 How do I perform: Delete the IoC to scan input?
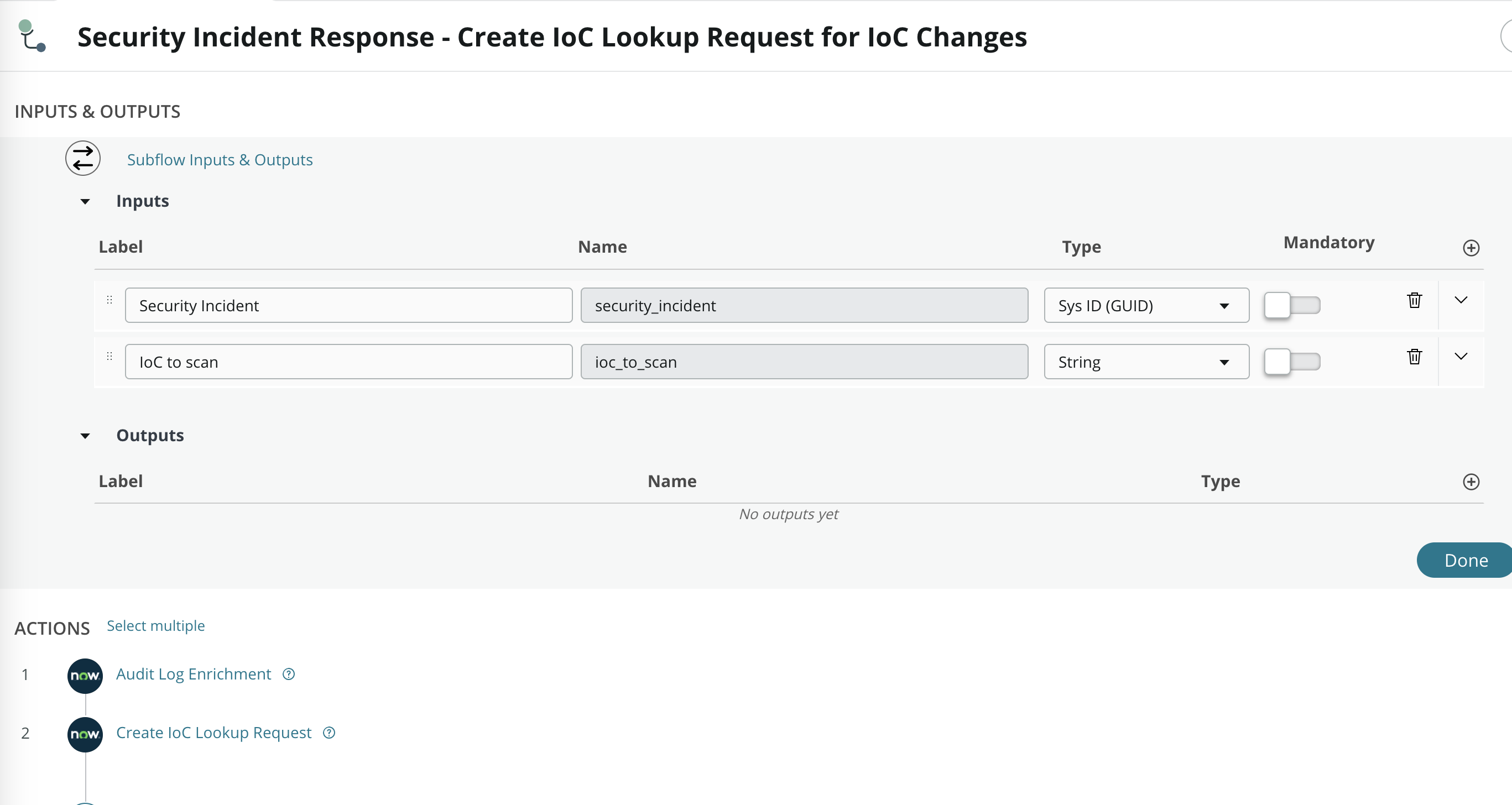1415,356
